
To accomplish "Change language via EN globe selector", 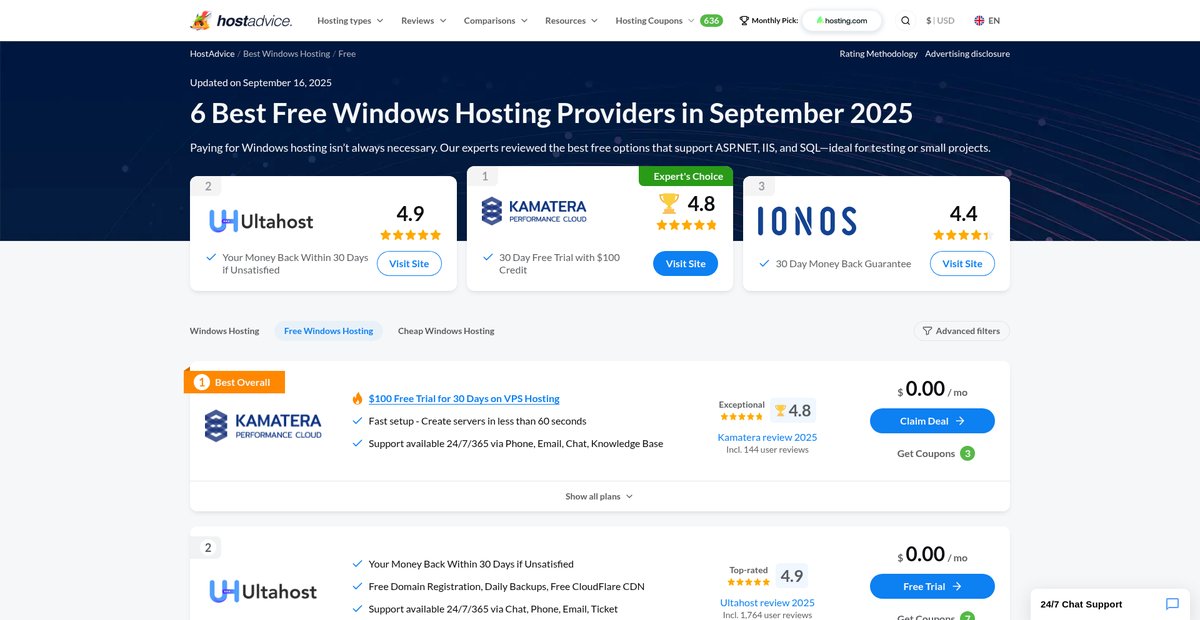I will click(x=987, y=20).
